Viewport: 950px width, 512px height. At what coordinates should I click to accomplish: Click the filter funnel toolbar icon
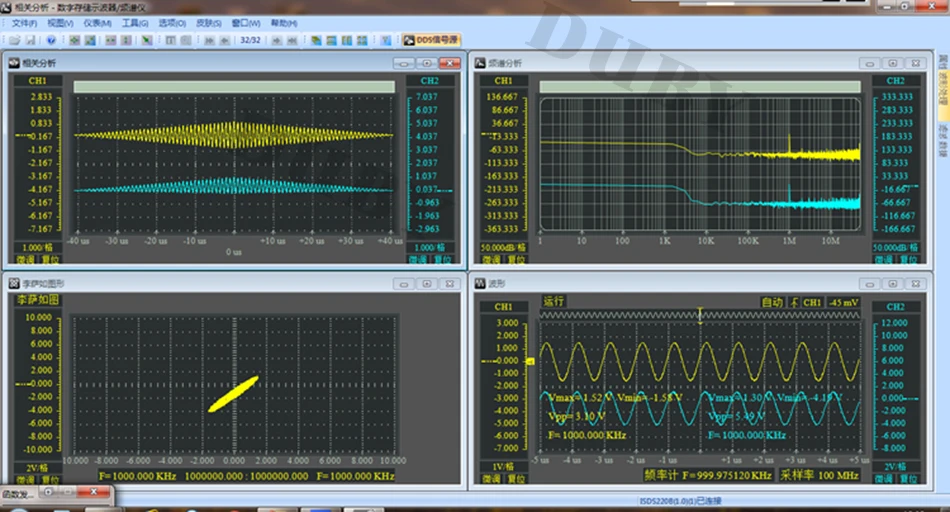pos(386,40)
